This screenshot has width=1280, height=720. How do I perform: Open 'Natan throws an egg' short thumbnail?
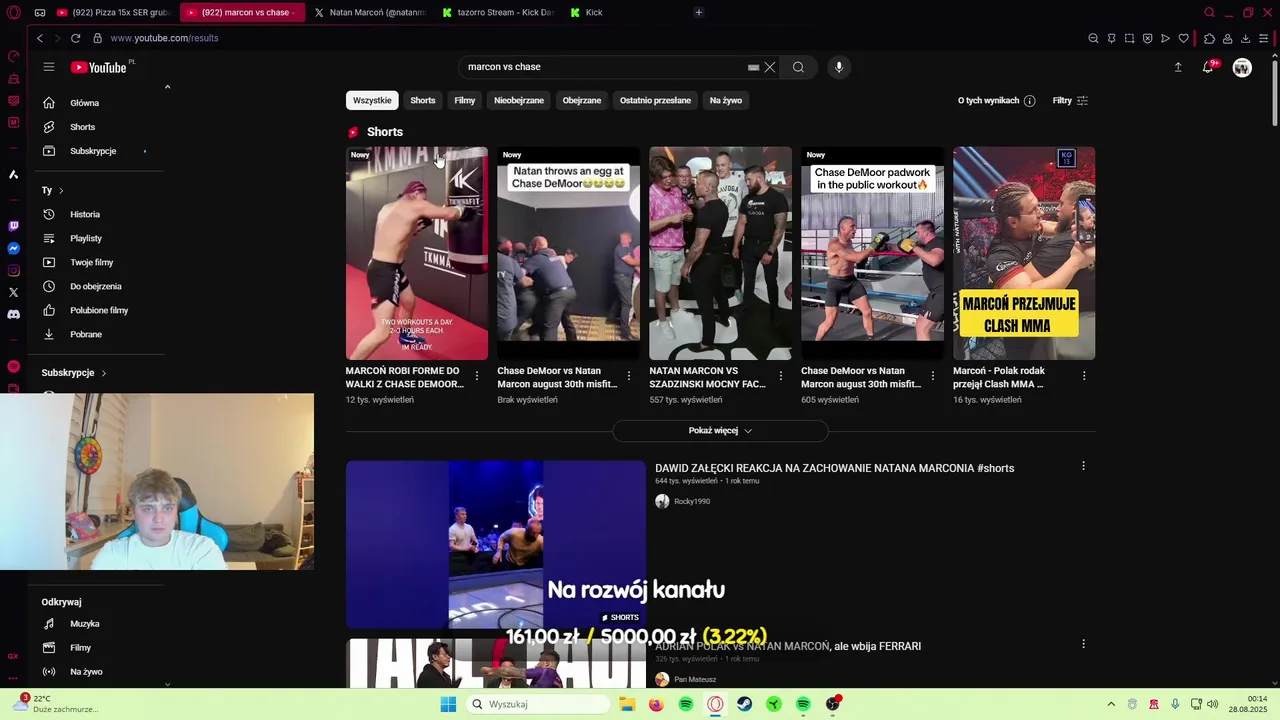click(568, 253)
